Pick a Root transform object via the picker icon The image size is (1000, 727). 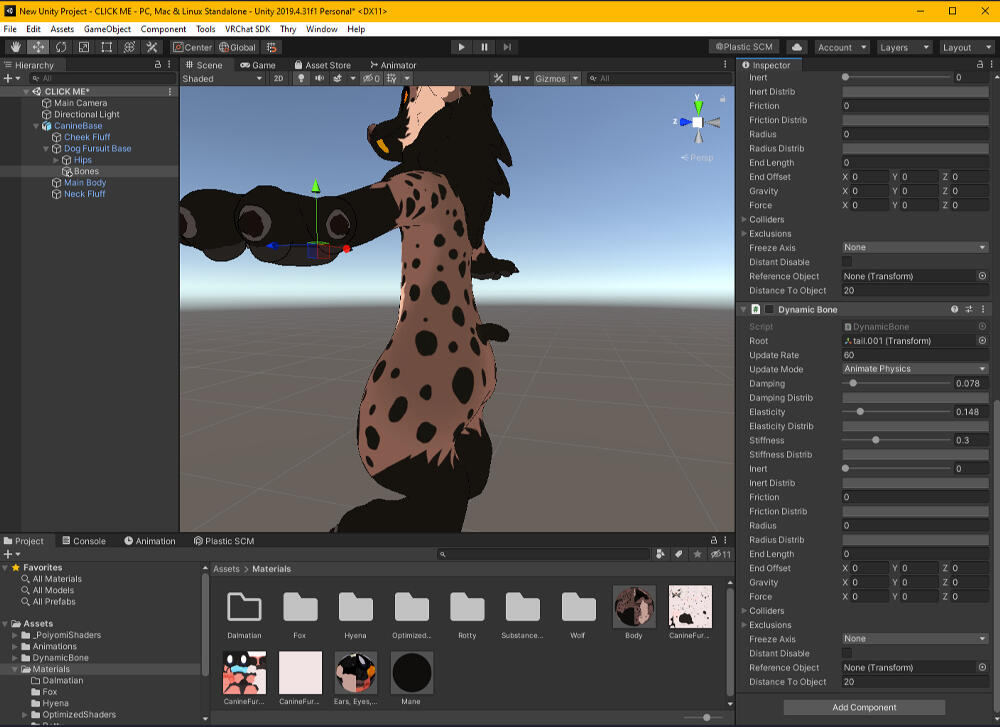pos(982,341)
